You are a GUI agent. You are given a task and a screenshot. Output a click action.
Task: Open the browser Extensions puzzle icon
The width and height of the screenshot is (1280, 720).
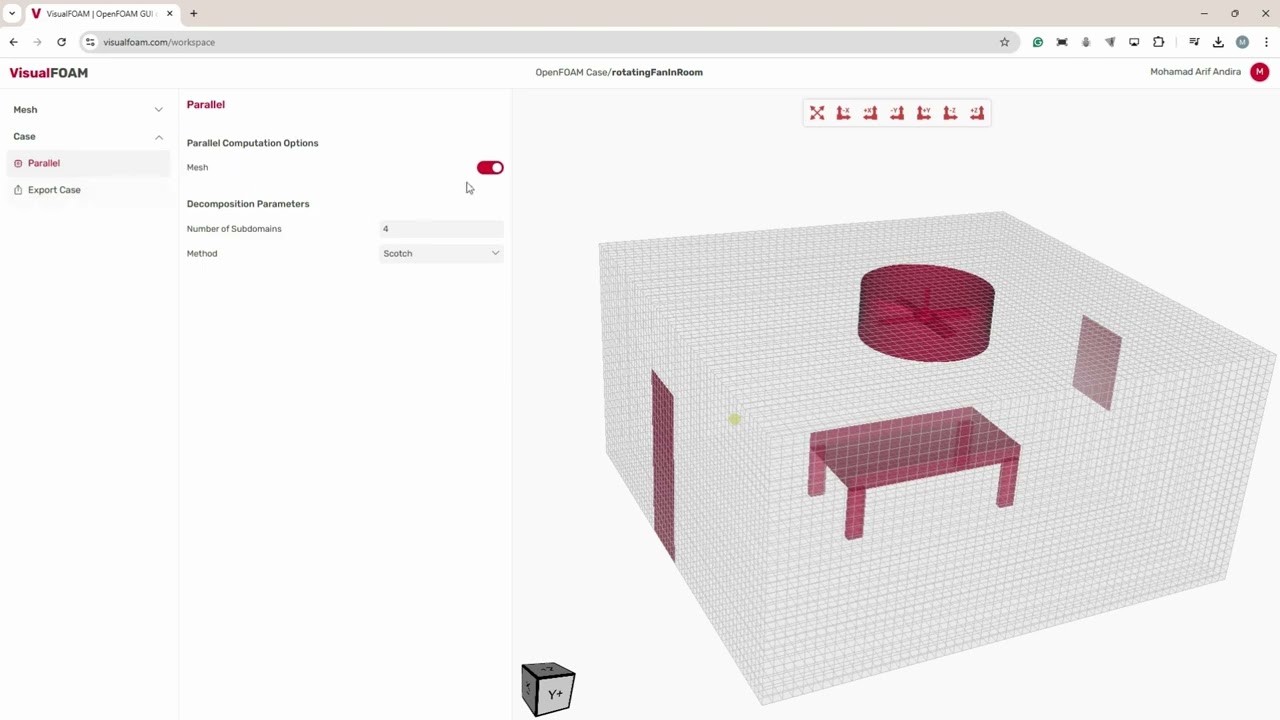[1158, 42]
